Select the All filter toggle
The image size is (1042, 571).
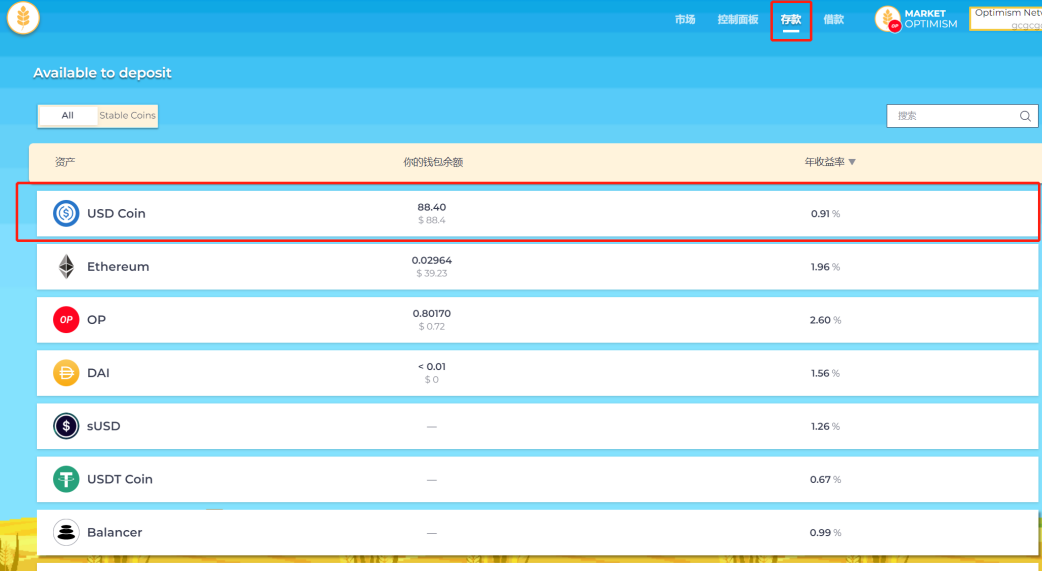(x=67, y=116)
